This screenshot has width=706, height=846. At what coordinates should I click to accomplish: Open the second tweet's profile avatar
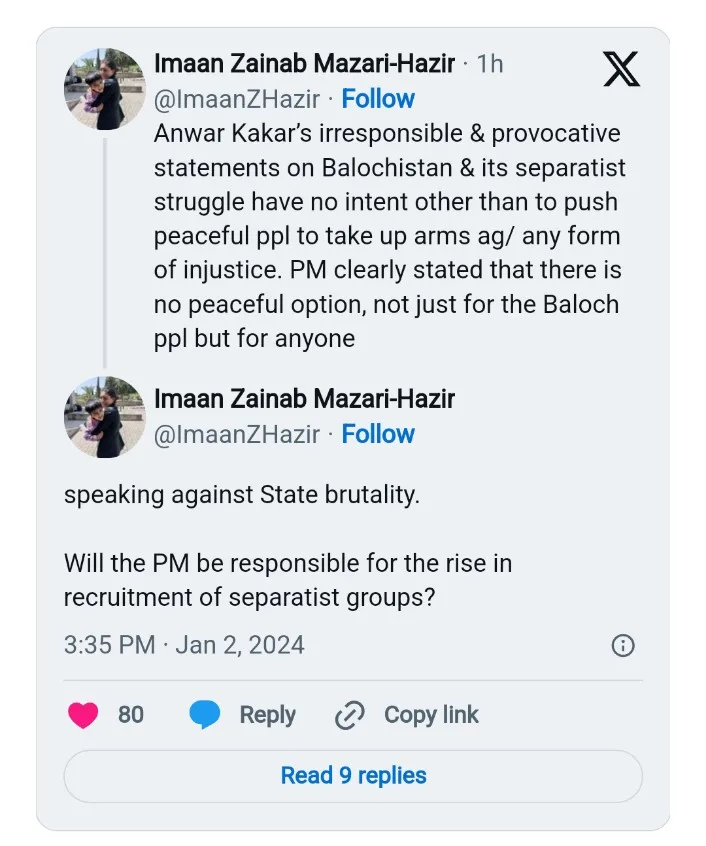104,417
